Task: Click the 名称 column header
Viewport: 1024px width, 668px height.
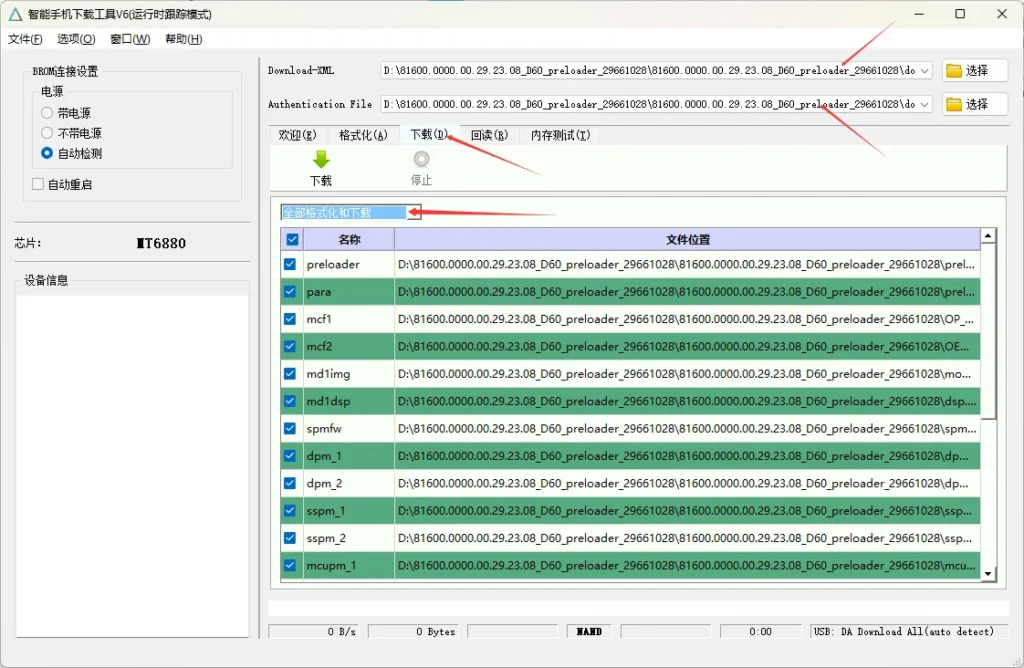Action: [349, 240]
